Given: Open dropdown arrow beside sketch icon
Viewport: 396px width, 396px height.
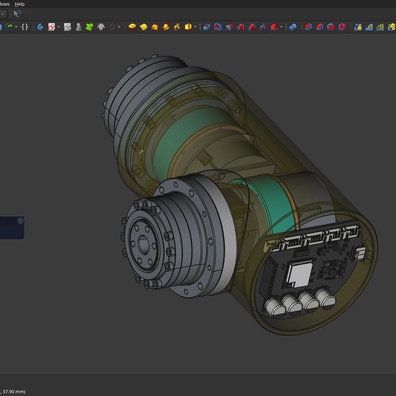Looking at the screenshot, I should pos(59,27).
